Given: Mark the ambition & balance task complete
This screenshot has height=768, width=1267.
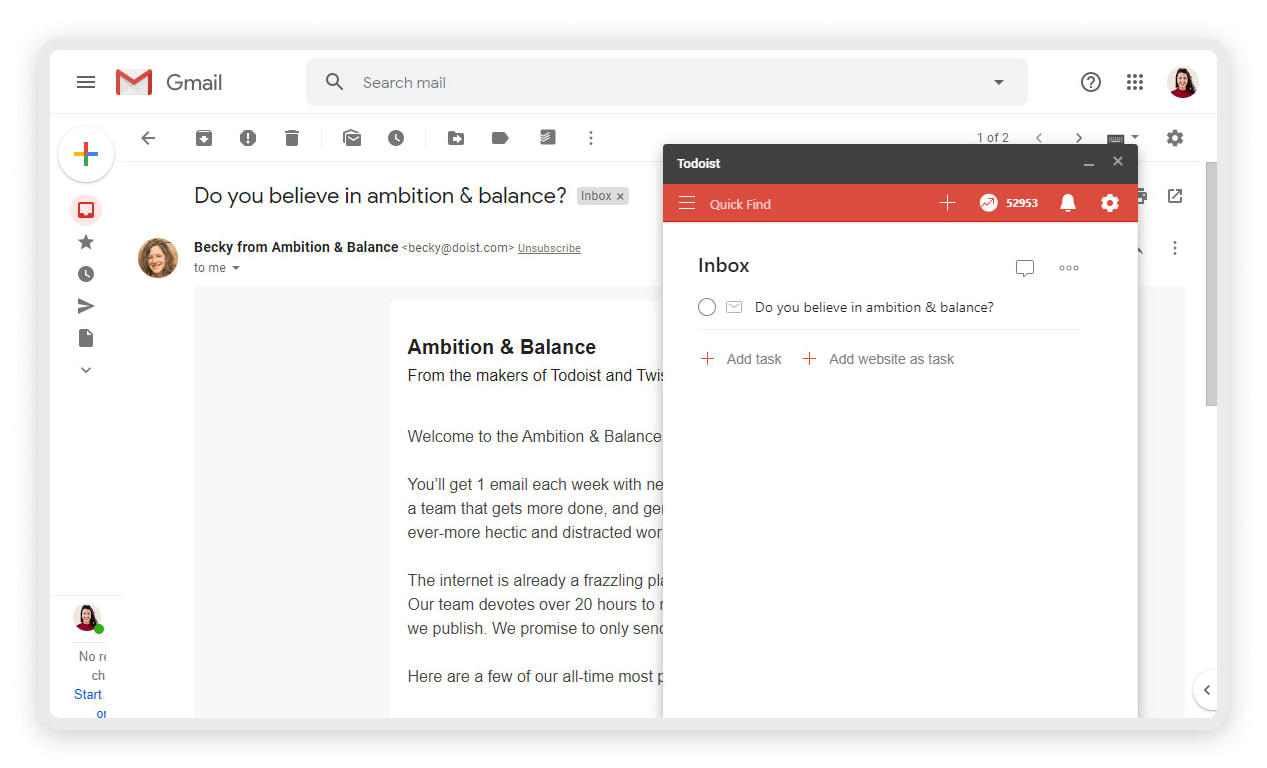Looking at the screenshot, I should [x=707, y=307].
